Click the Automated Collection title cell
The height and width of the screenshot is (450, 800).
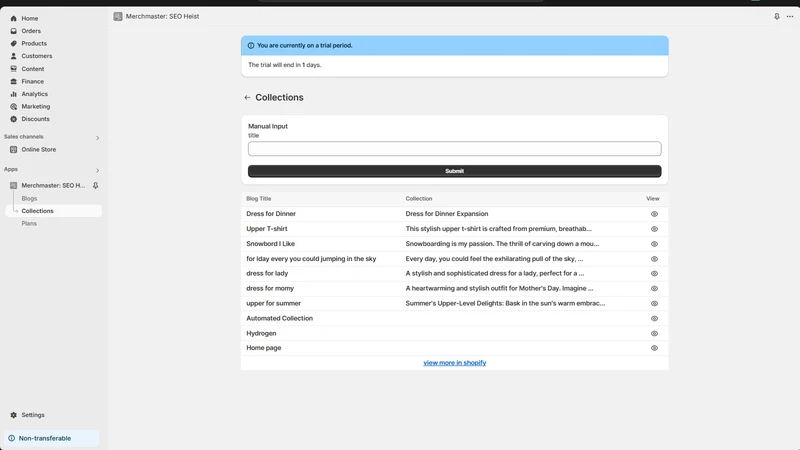pos(280,318)
